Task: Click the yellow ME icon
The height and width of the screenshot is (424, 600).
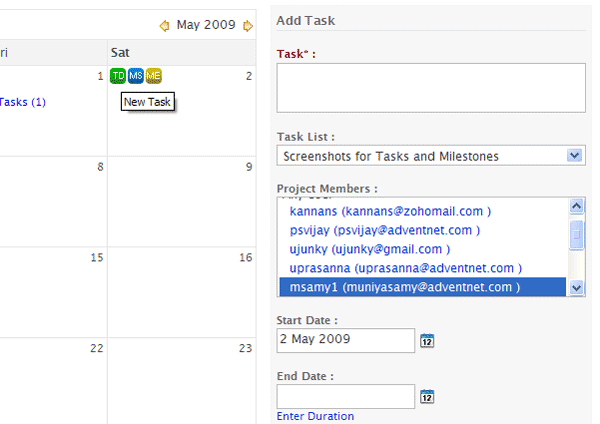Action: (153, 76)
